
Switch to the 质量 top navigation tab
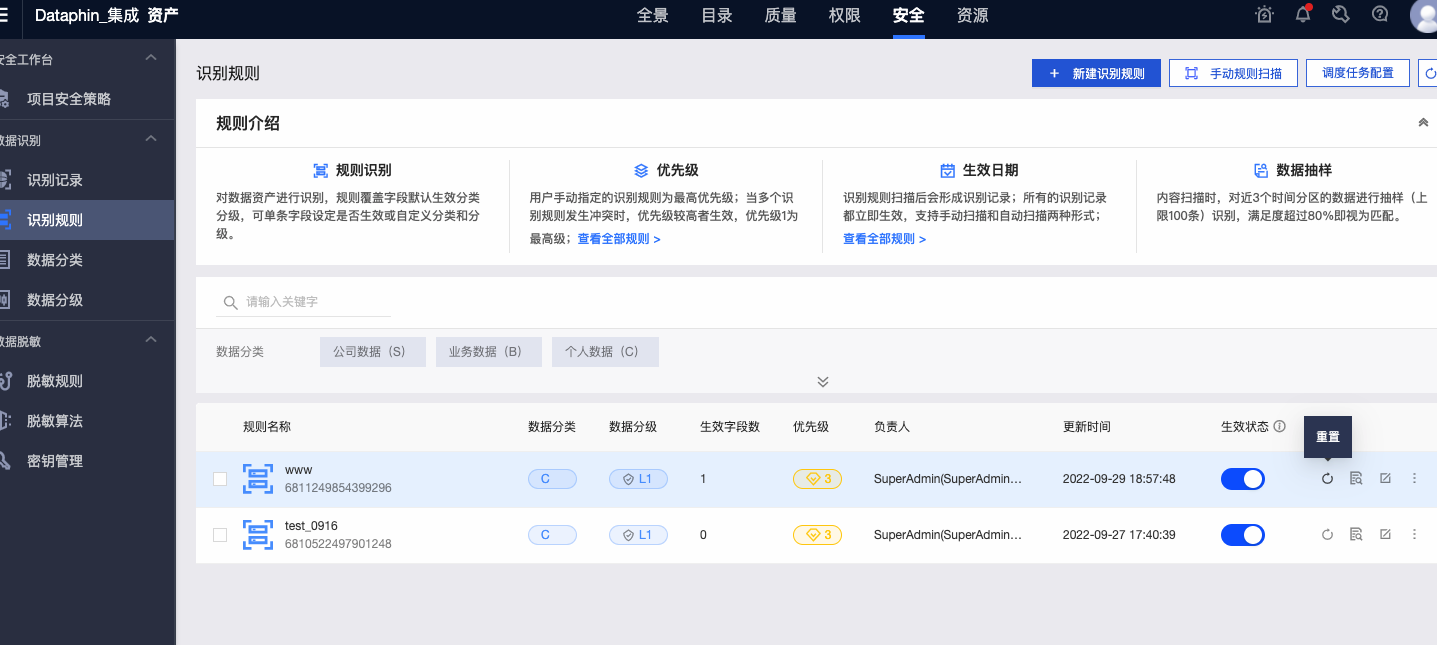point(780,17)
